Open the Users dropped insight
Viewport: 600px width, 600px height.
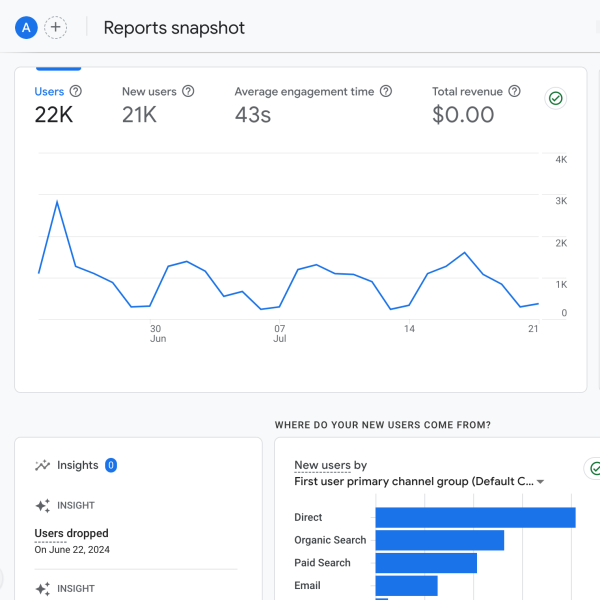pyautogui.click(x=72, y=534)
